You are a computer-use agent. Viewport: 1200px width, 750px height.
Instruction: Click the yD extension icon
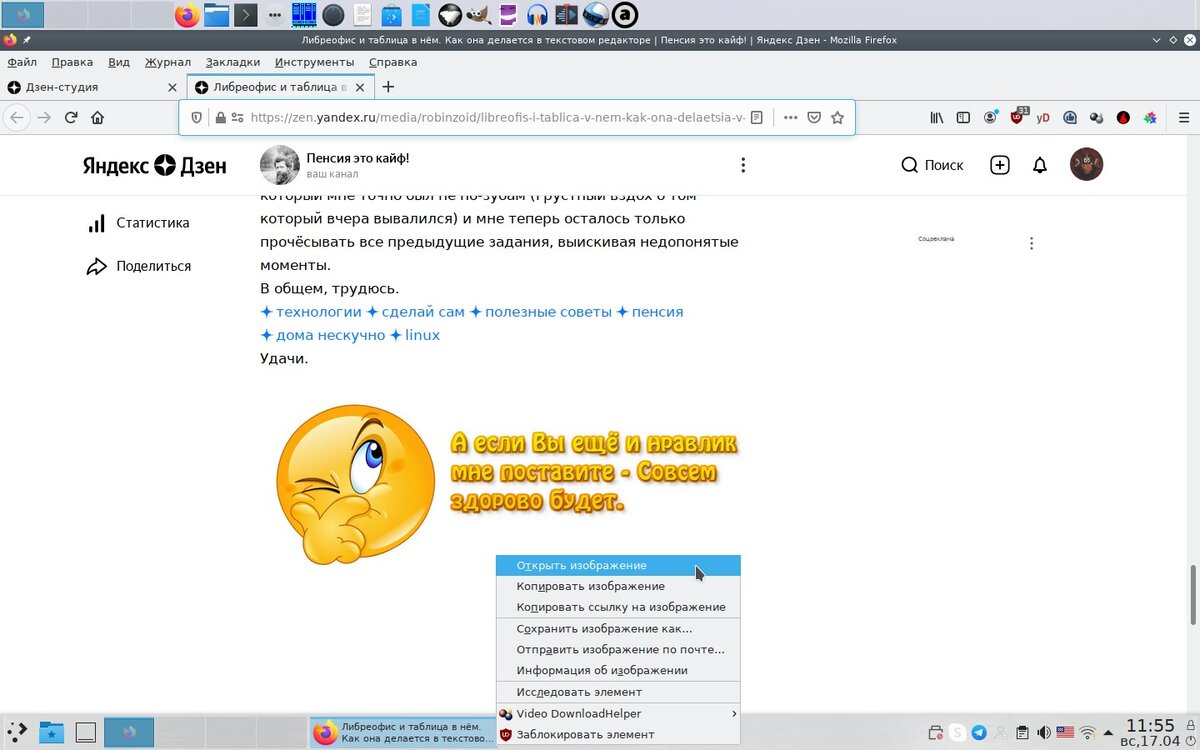tap(1043, 117)
